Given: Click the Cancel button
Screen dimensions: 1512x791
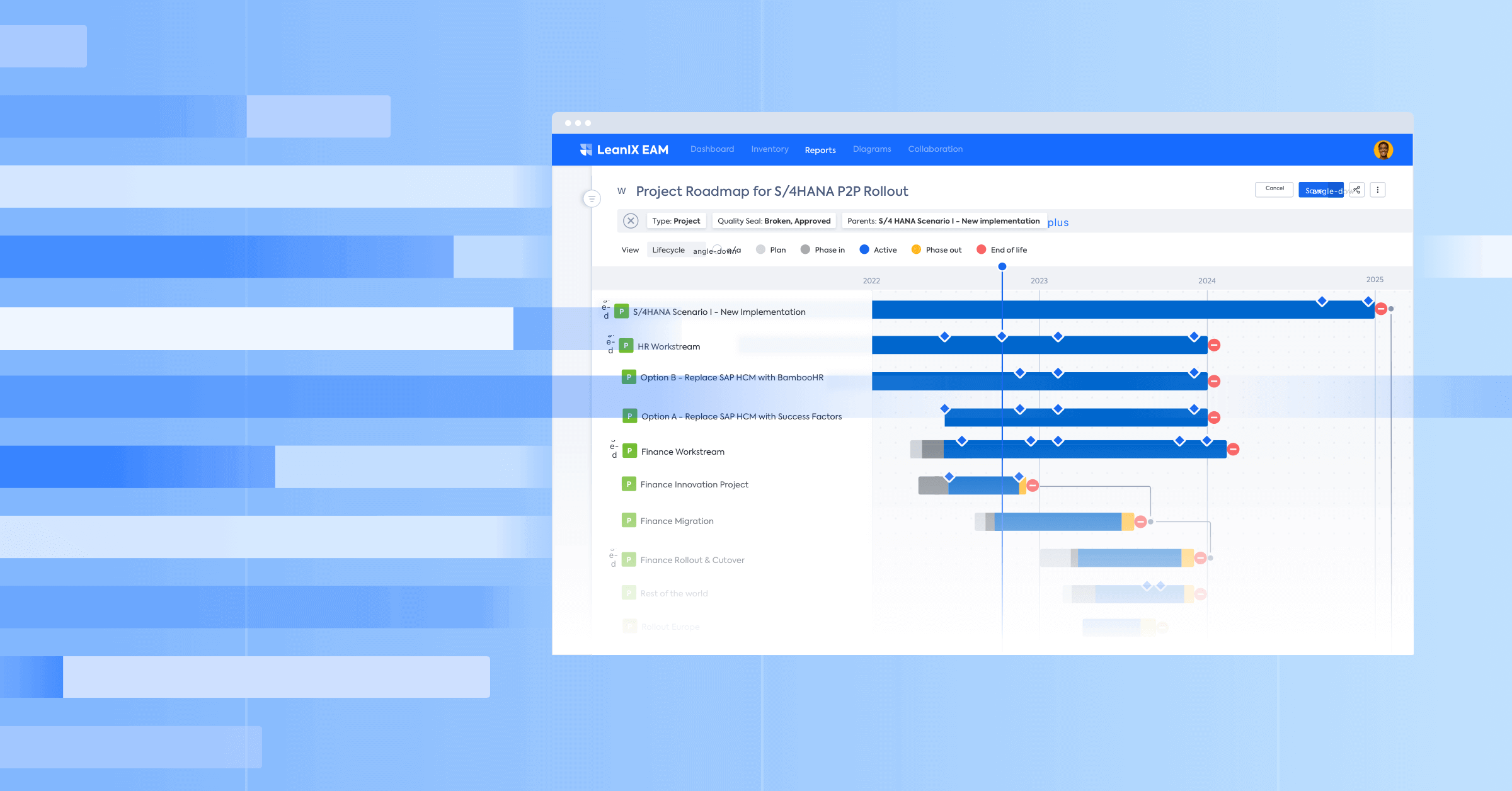Looking at the screenshot, I should coord(1274,189).
